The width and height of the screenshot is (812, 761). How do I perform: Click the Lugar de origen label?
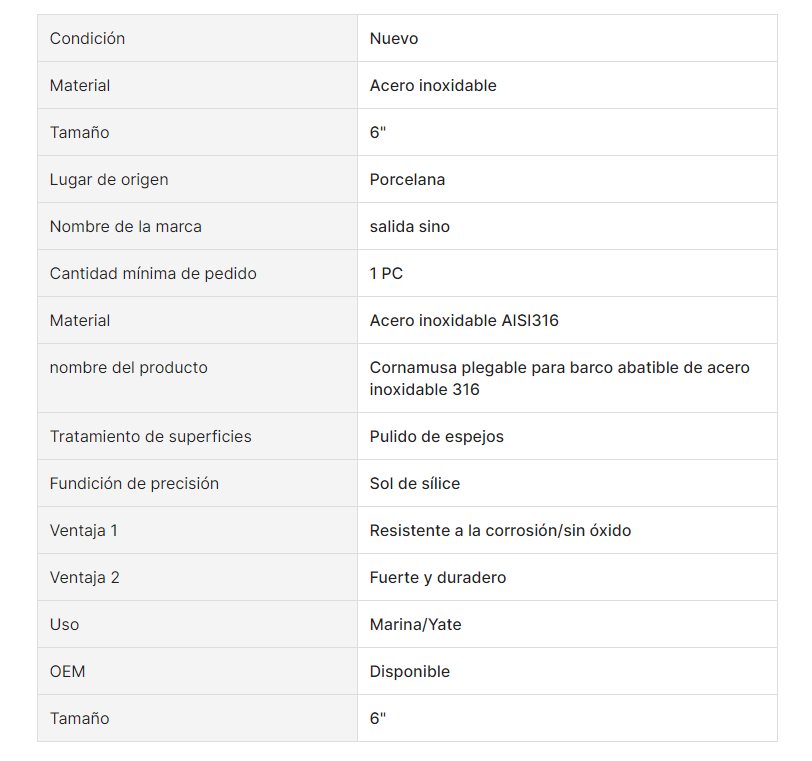coord(109,180)
